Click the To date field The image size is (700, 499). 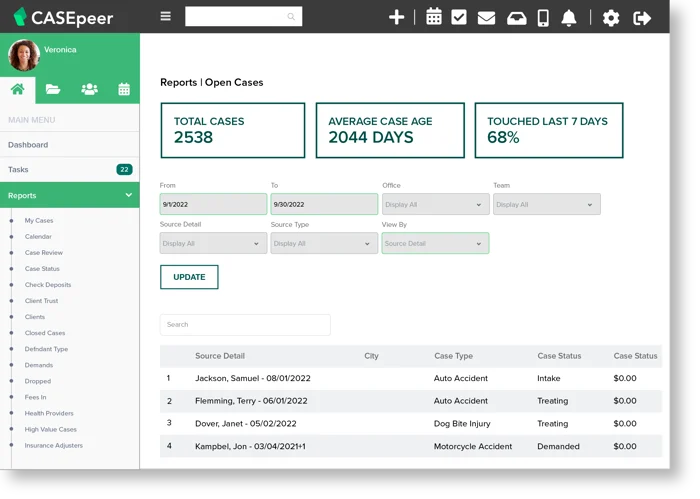[324, 204]
